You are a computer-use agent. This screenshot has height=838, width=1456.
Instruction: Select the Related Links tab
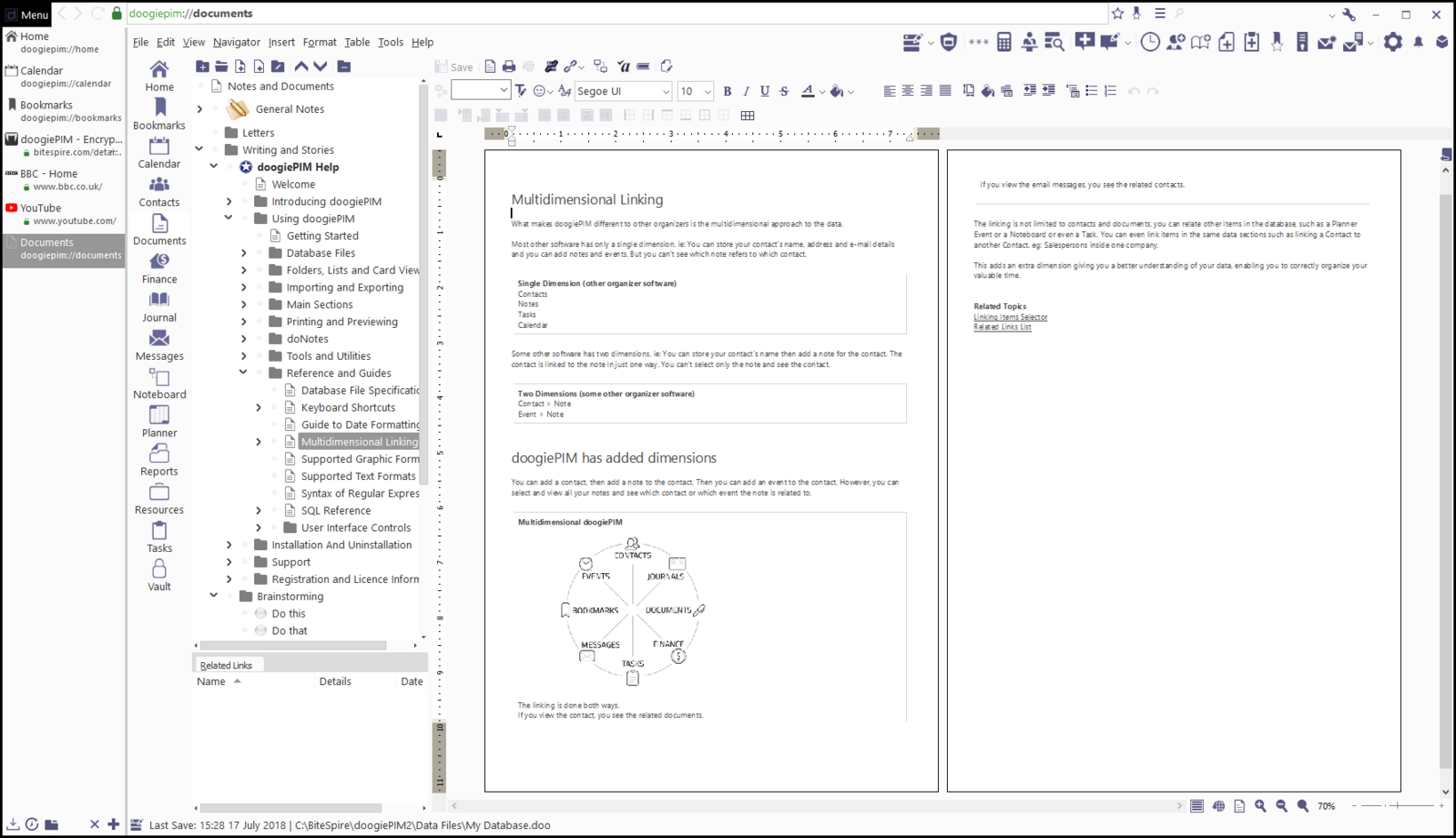tap(226, 666)
